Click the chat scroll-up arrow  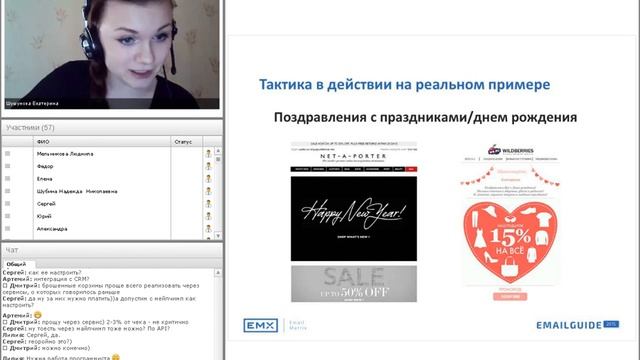(x=218, y=272)
